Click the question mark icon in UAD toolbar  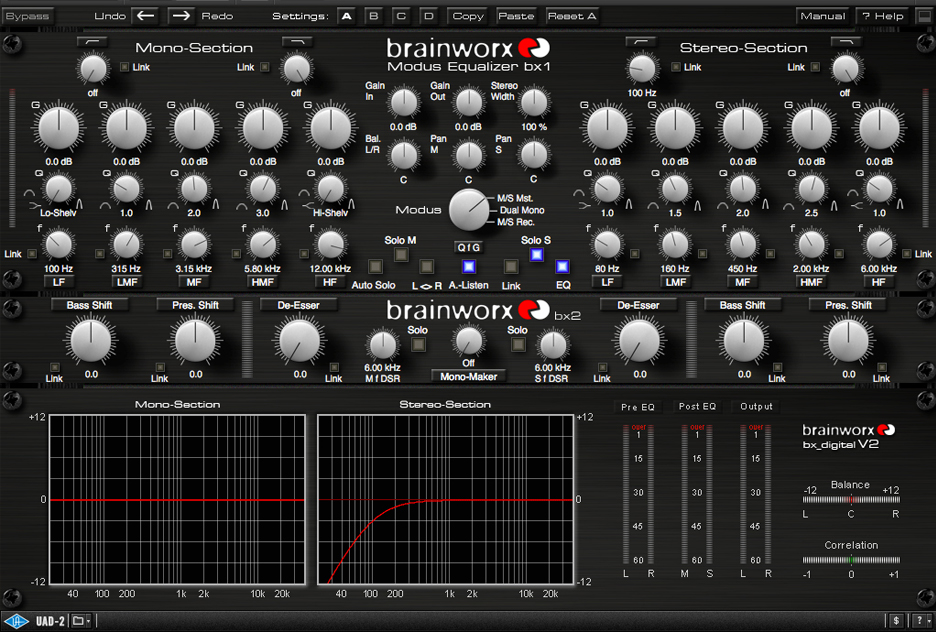(x=920, y=621)
